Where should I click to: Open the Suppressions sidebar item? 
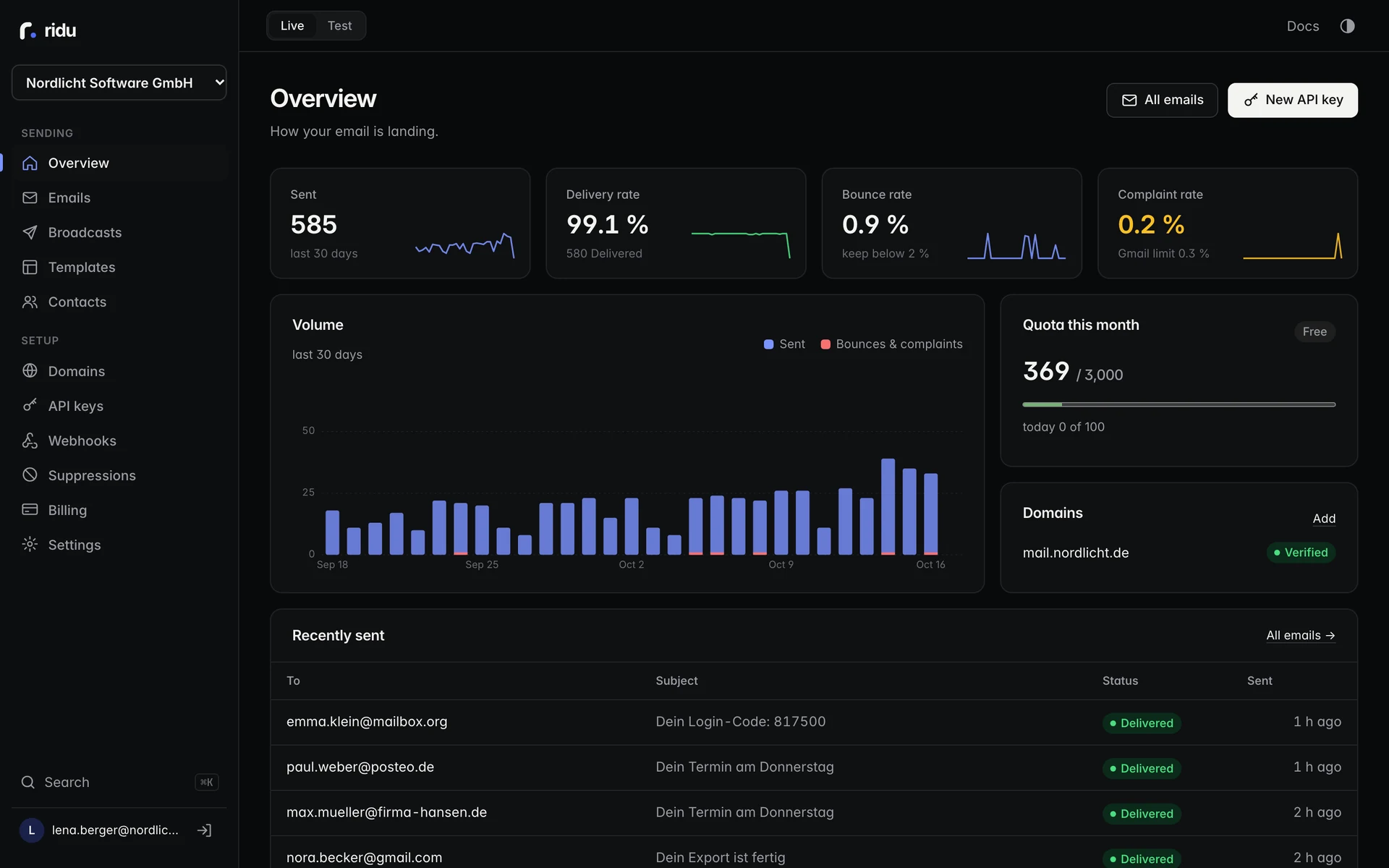click(119, 475)
